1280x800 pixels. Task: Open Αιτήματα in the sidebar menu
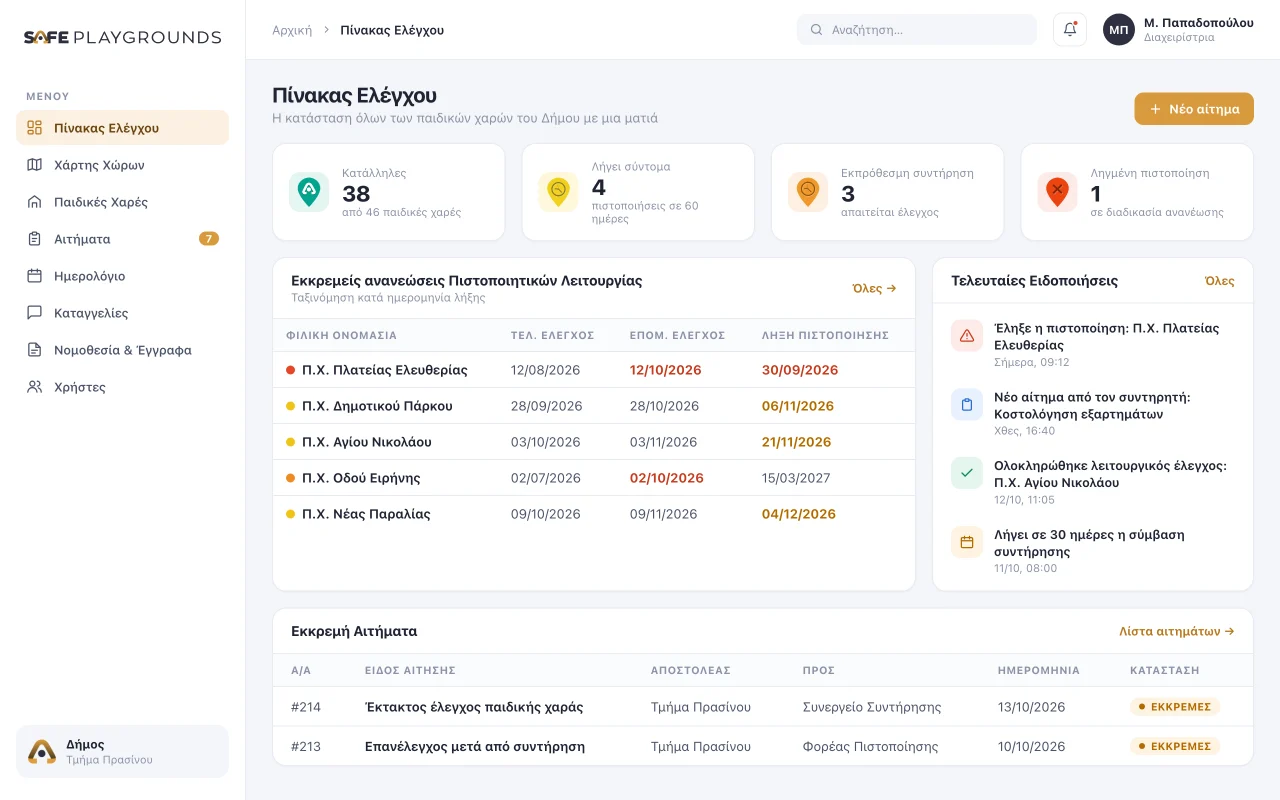point(122,239)
